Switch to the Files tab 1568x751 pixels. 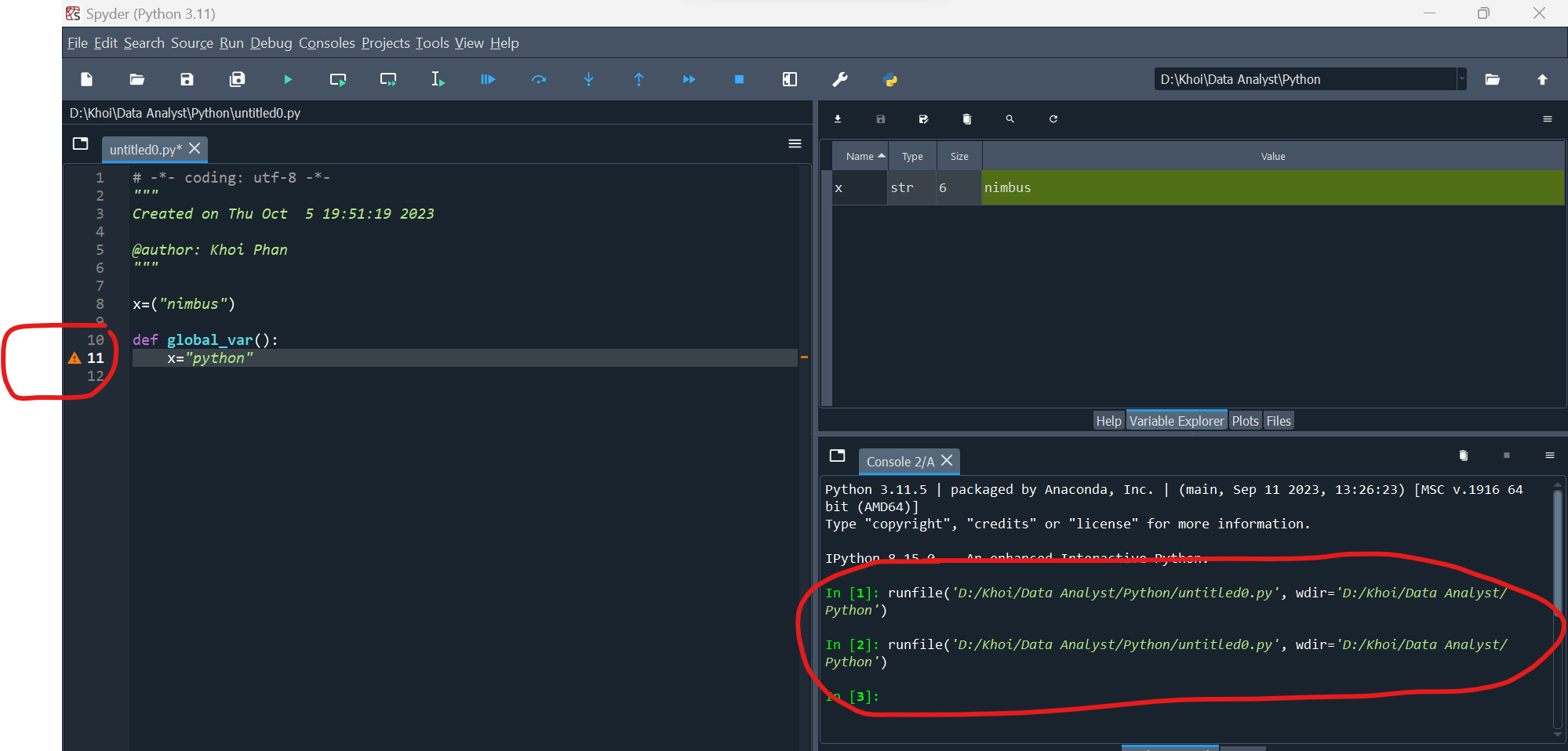coord(1279,421)
